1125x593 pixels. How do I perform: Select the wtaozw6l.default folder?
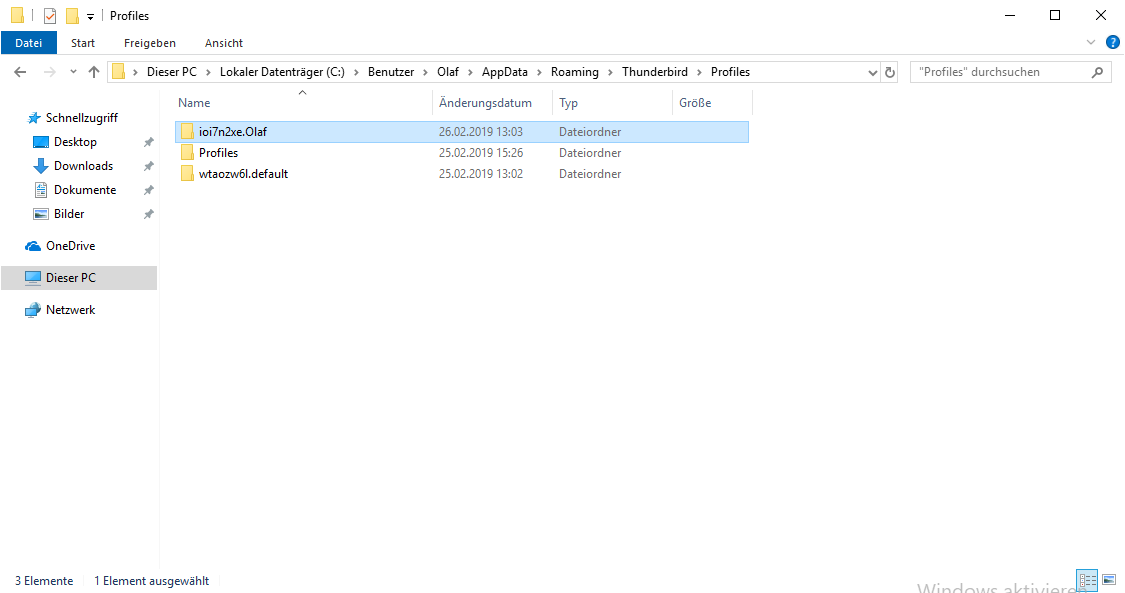pos(462,174)
